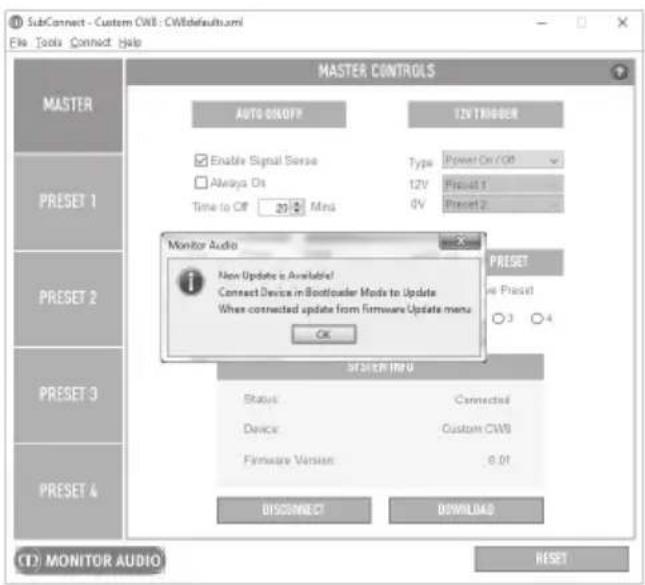Close the Monitor Audio update dialog

tap(460, 241)
